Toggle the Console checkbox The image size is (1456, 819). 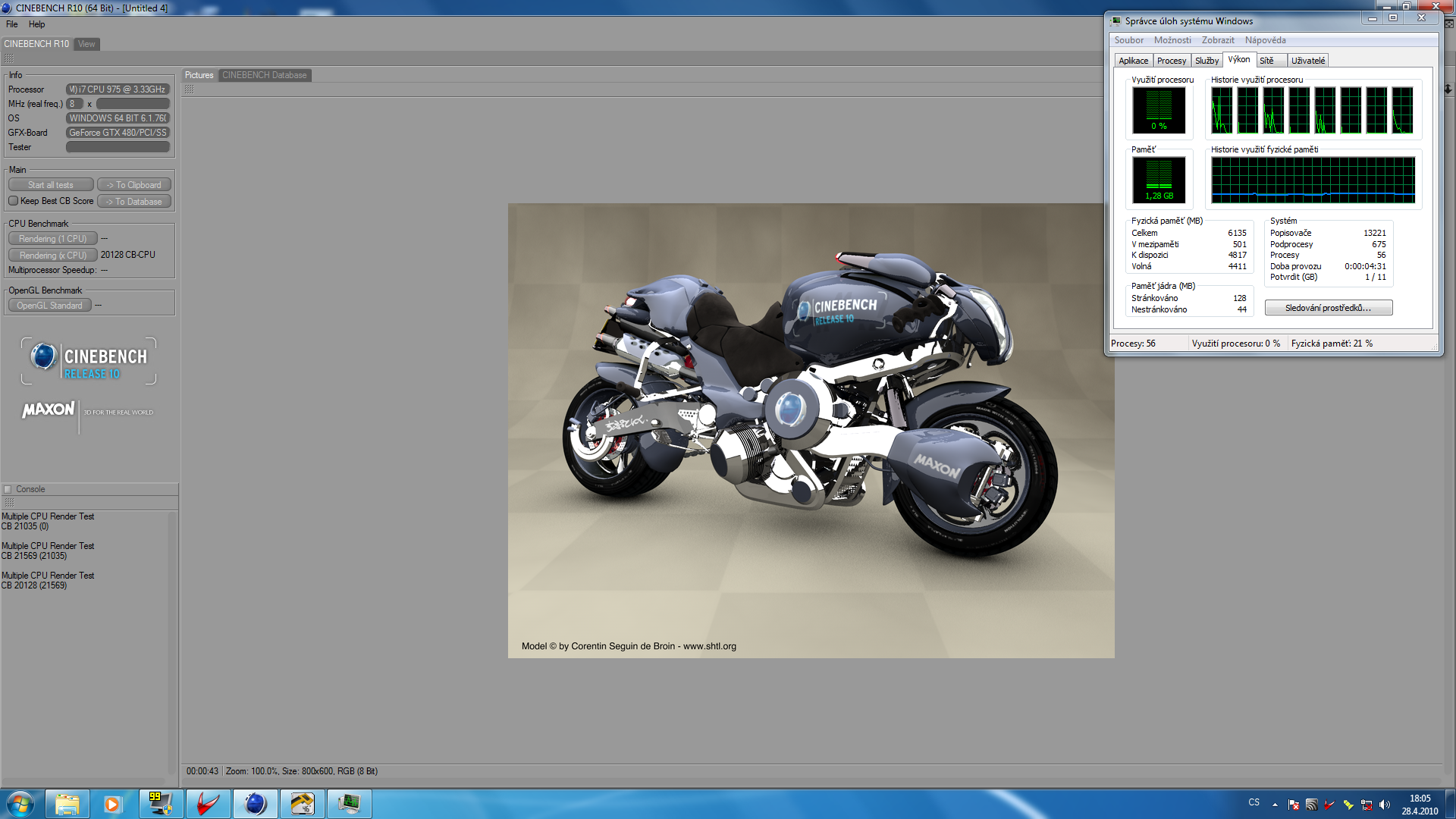click(x=8, y=489)
